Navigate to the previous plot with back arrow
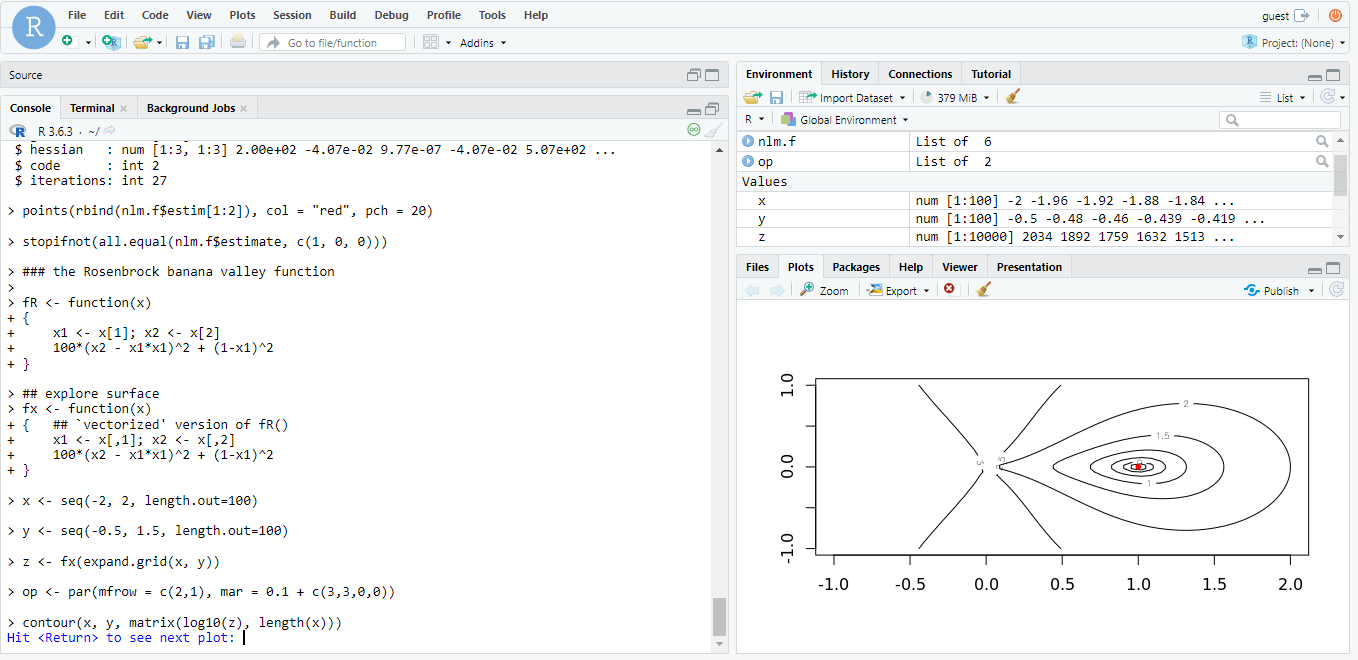 750,290
